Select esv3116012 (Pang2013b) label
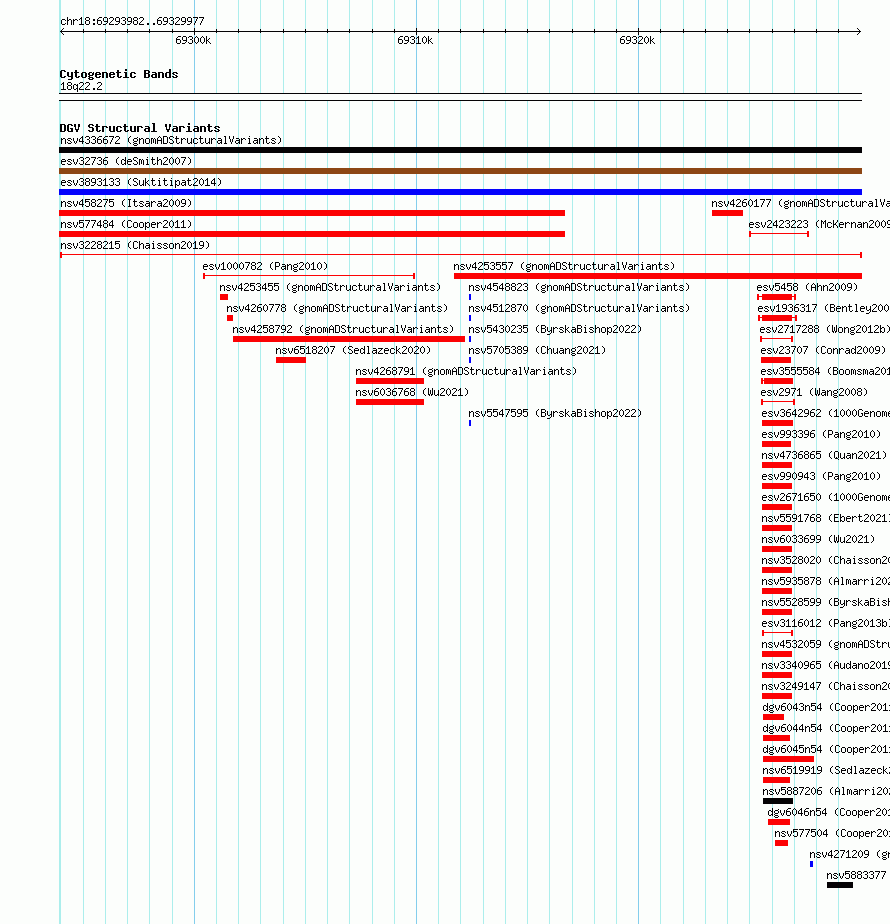This screenshot has width=890, height=924. (825, 623)
